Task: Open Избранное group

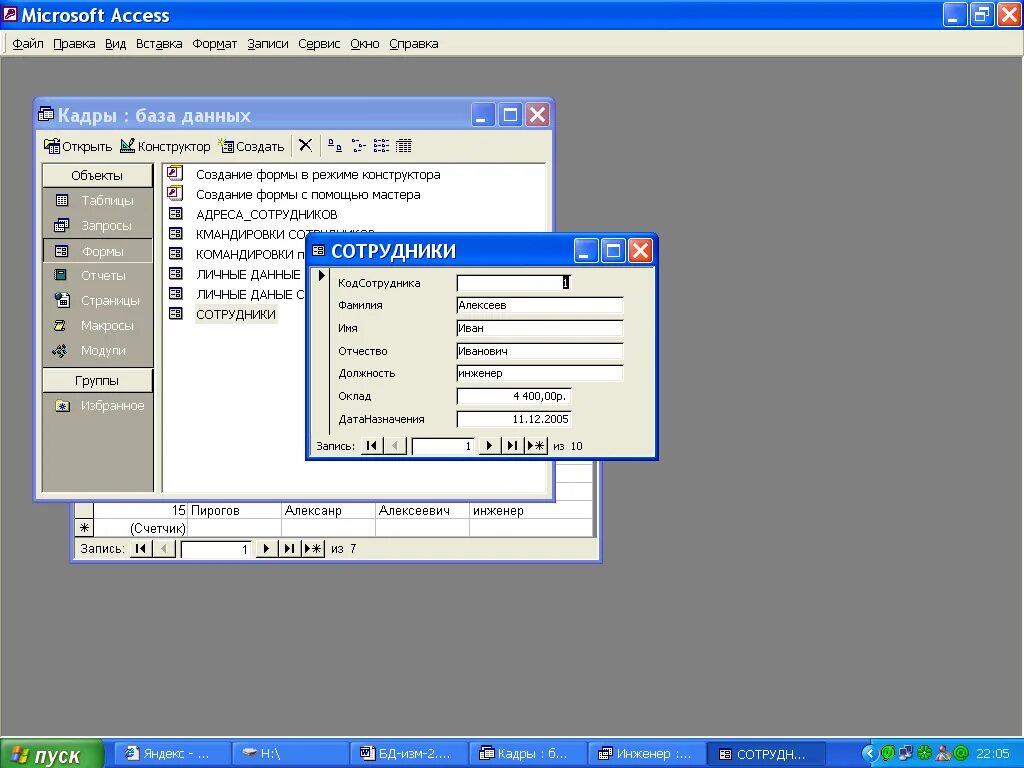Action: tap(97, 406)
